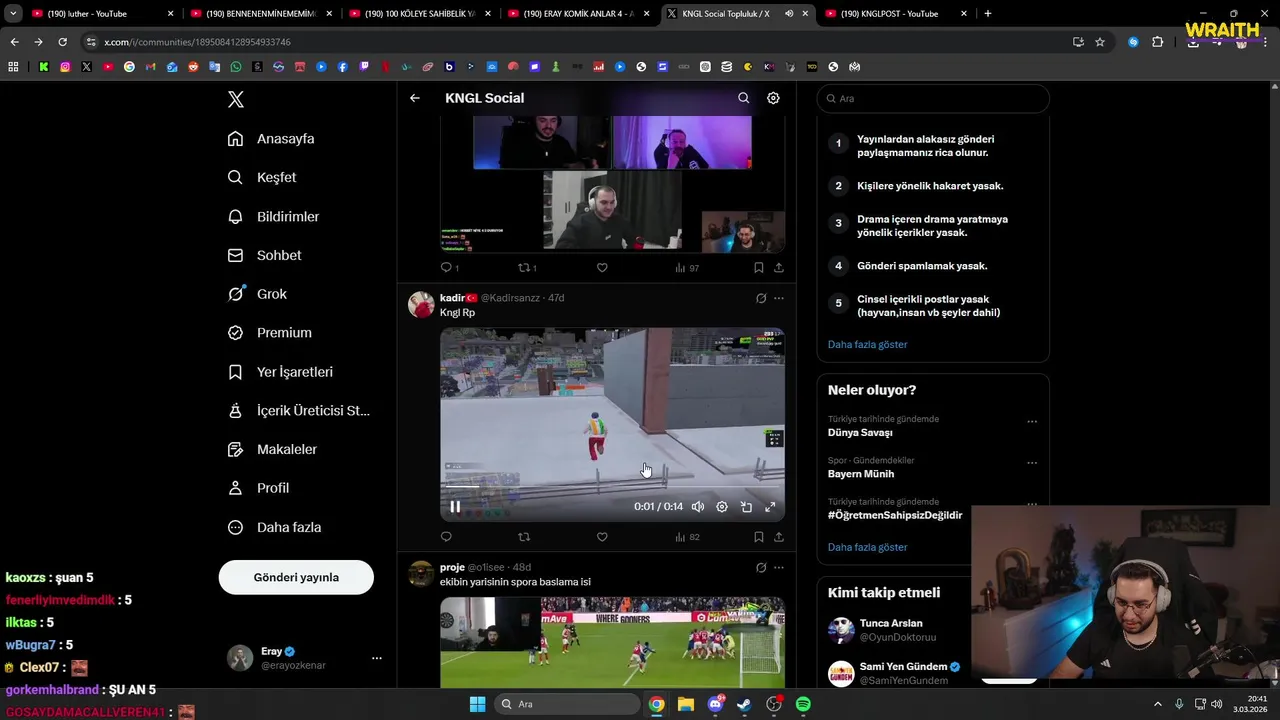Mute the KNGL Social tab audio
The height and width of the screenshot is (720, 1280).
[789, 14]
